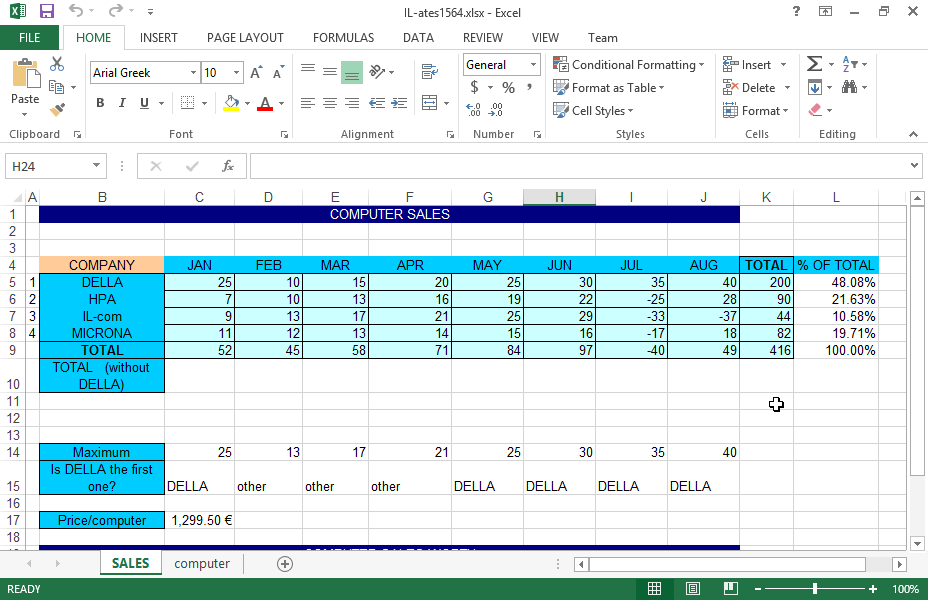Toggle Merge & Center on selection

pos(430,104)
